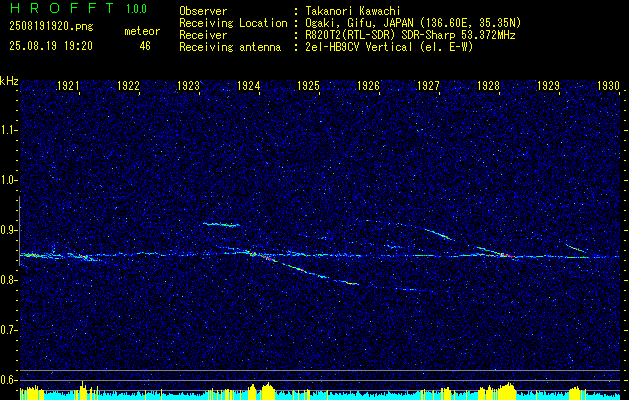Click the 1927 time marker
Image resolution: width=629 pixels, height=400 pixels.
428,85
